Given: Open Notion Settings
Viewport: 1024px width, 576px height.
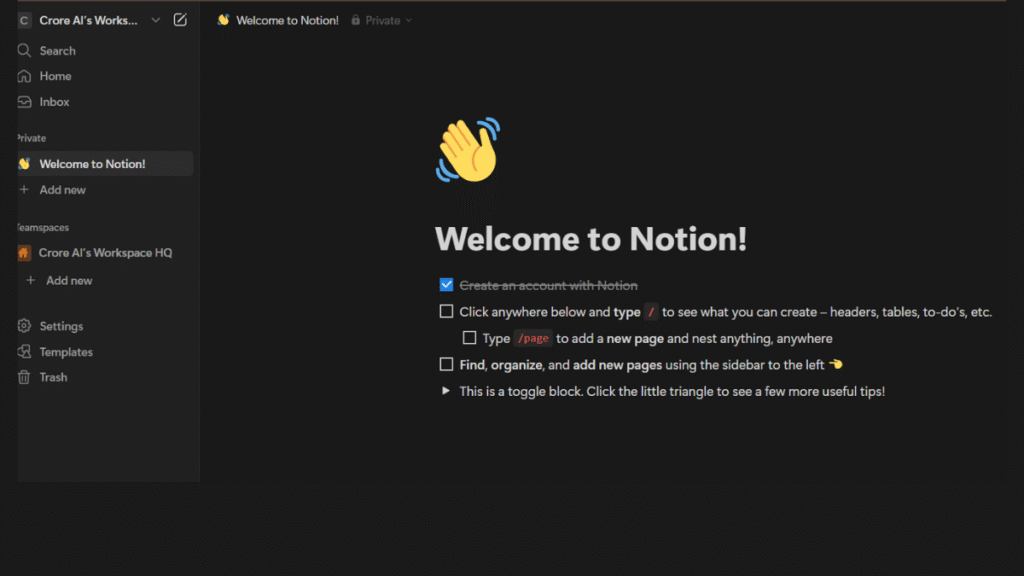Looking at the screenshot, I should click(58, 325).
